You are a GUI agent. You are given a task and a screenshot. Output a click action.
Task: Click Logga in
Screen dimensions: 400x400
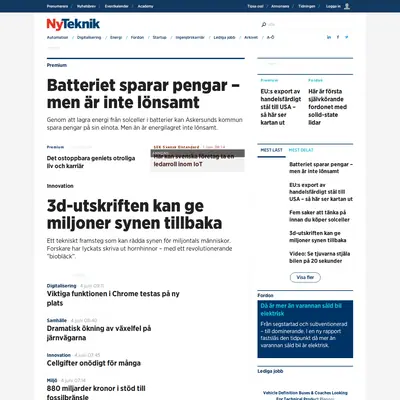click(333, 6)
